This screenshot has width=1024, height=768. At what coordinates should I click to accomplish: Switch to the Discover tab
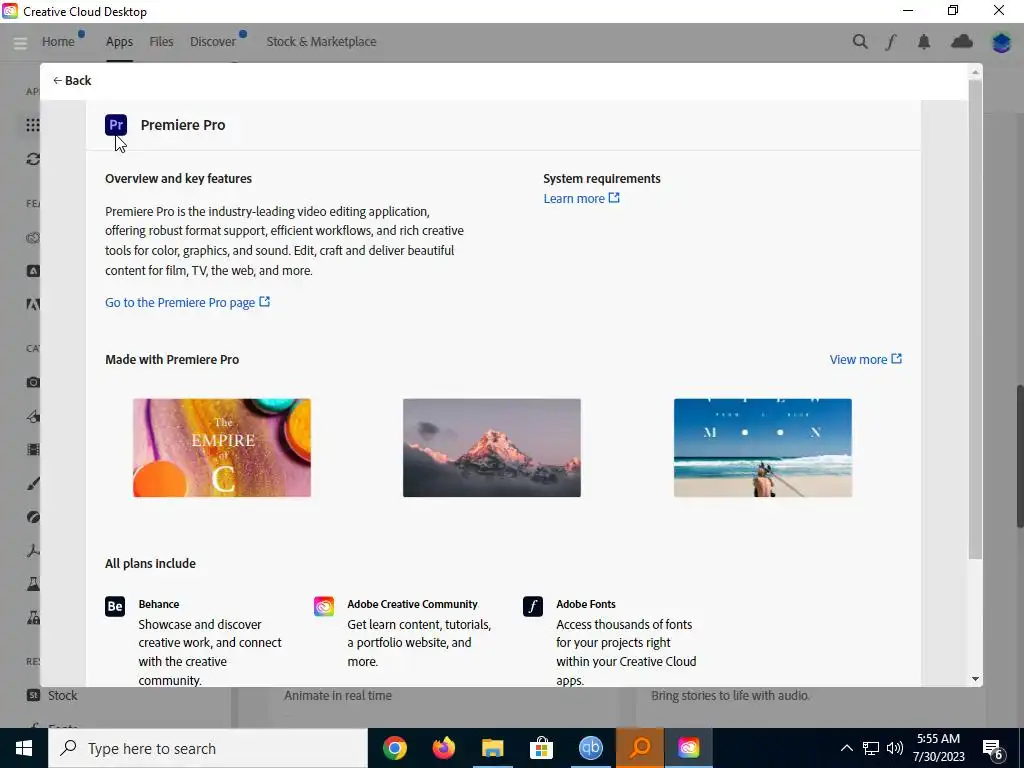(x=213, y=41)
